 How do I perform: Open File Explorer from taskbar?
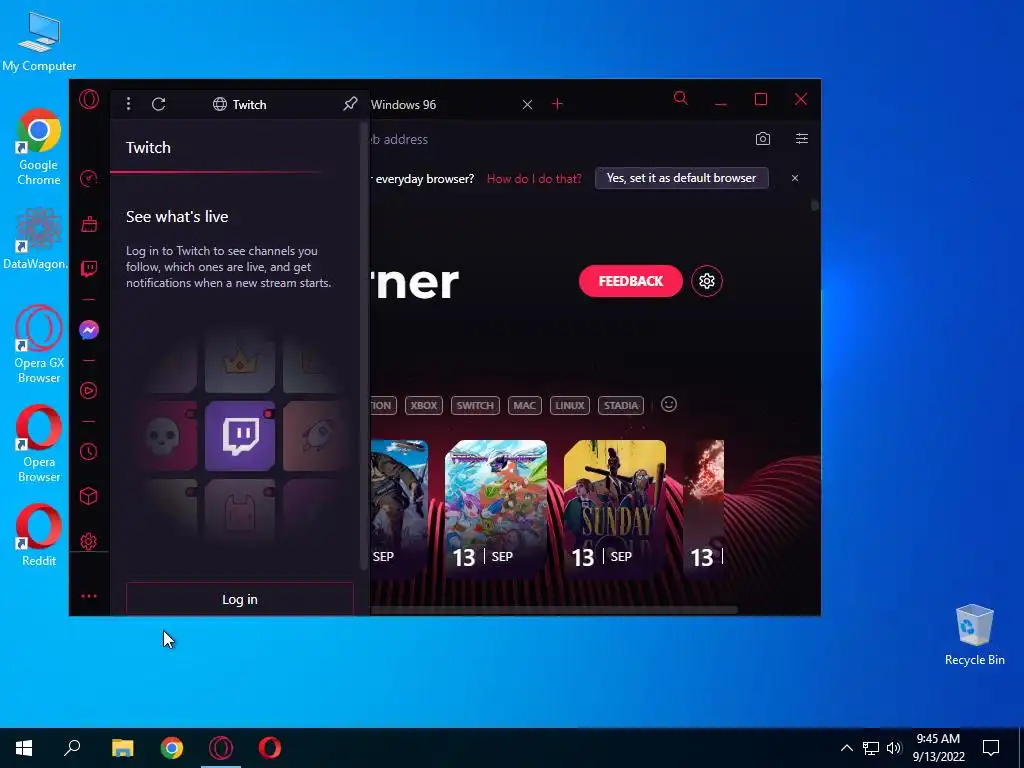122,748
